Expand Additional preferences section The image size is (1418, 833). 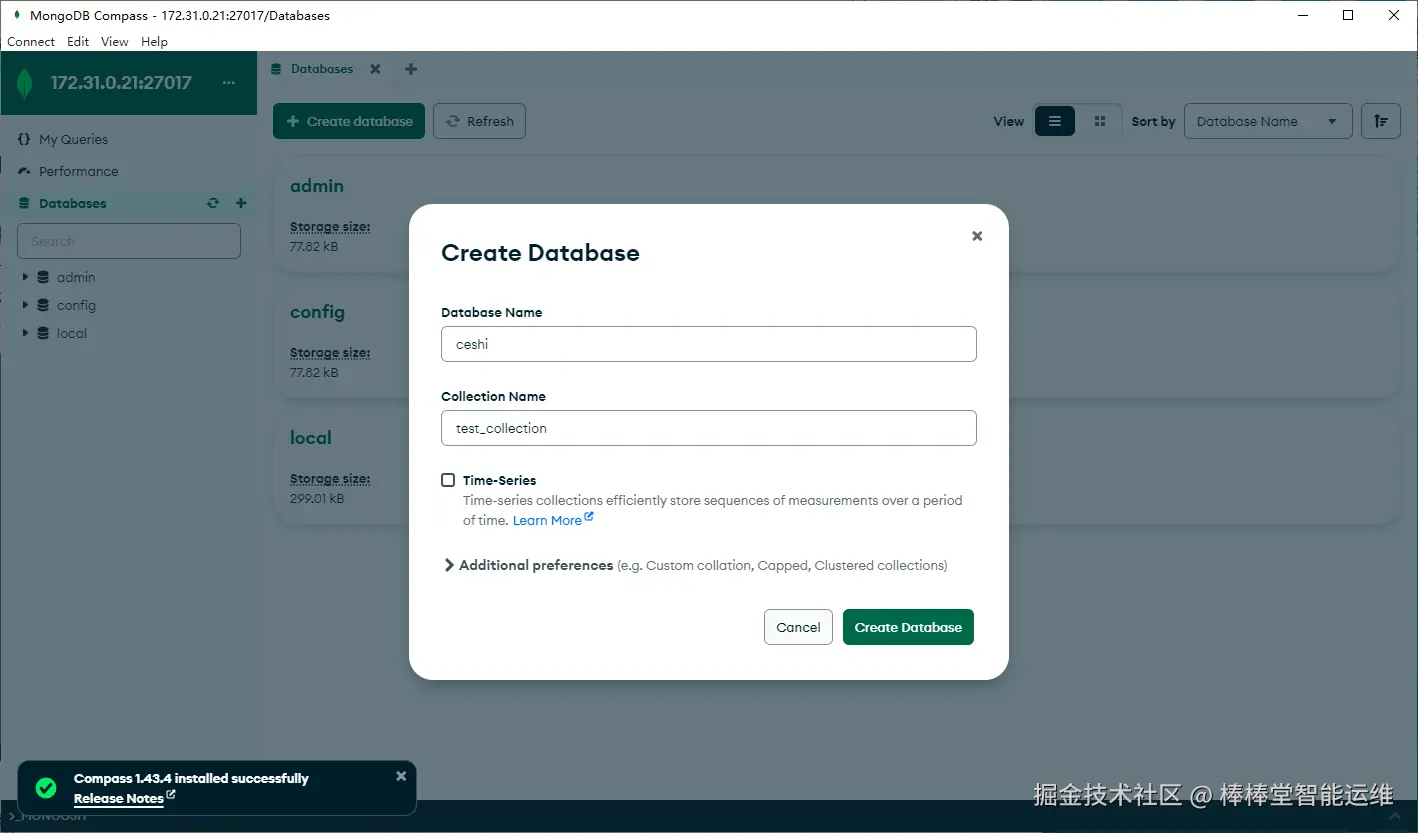click(x=449, y=565)
